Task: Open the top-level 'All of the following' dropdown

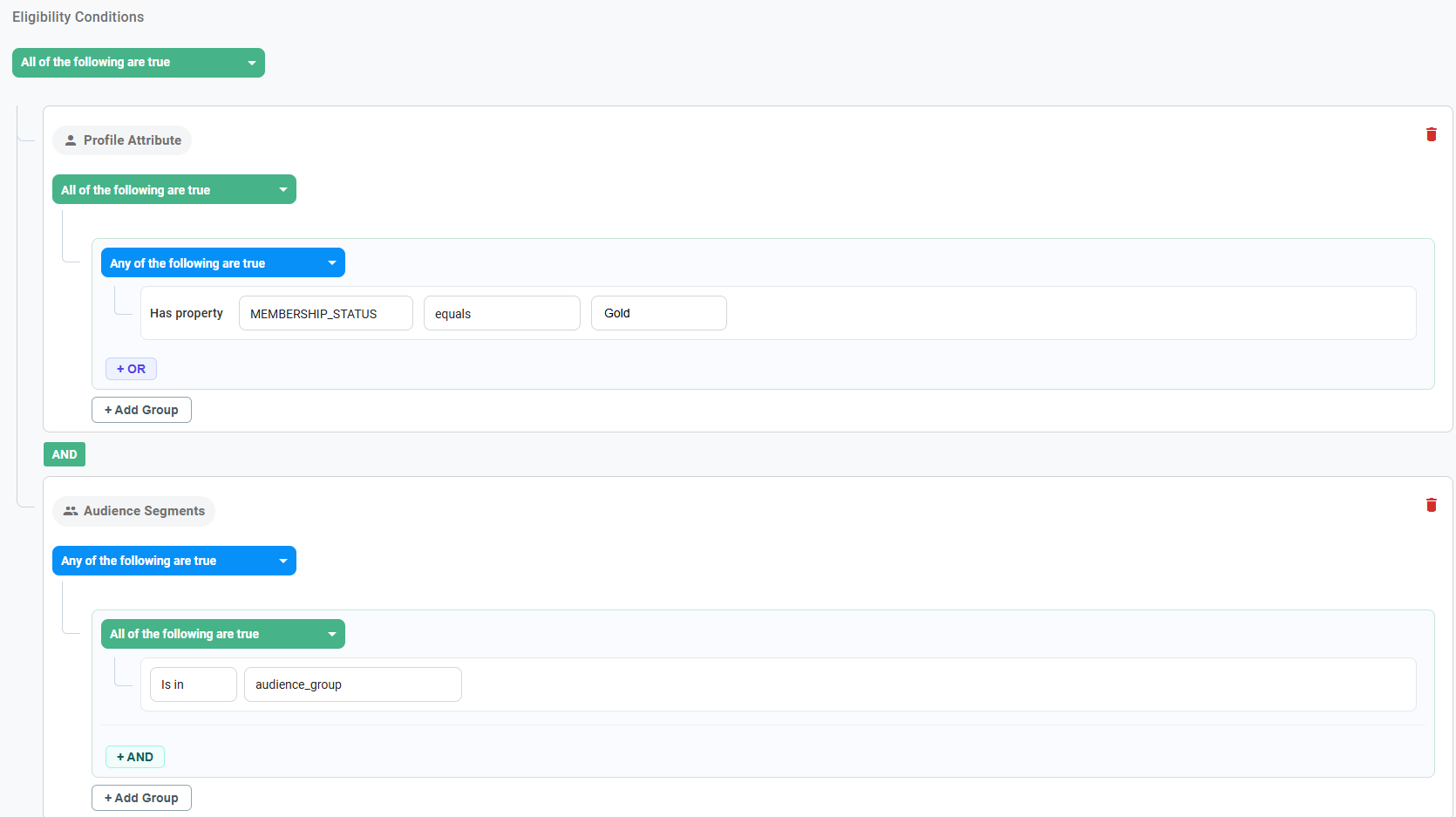Action: (139, 63)
